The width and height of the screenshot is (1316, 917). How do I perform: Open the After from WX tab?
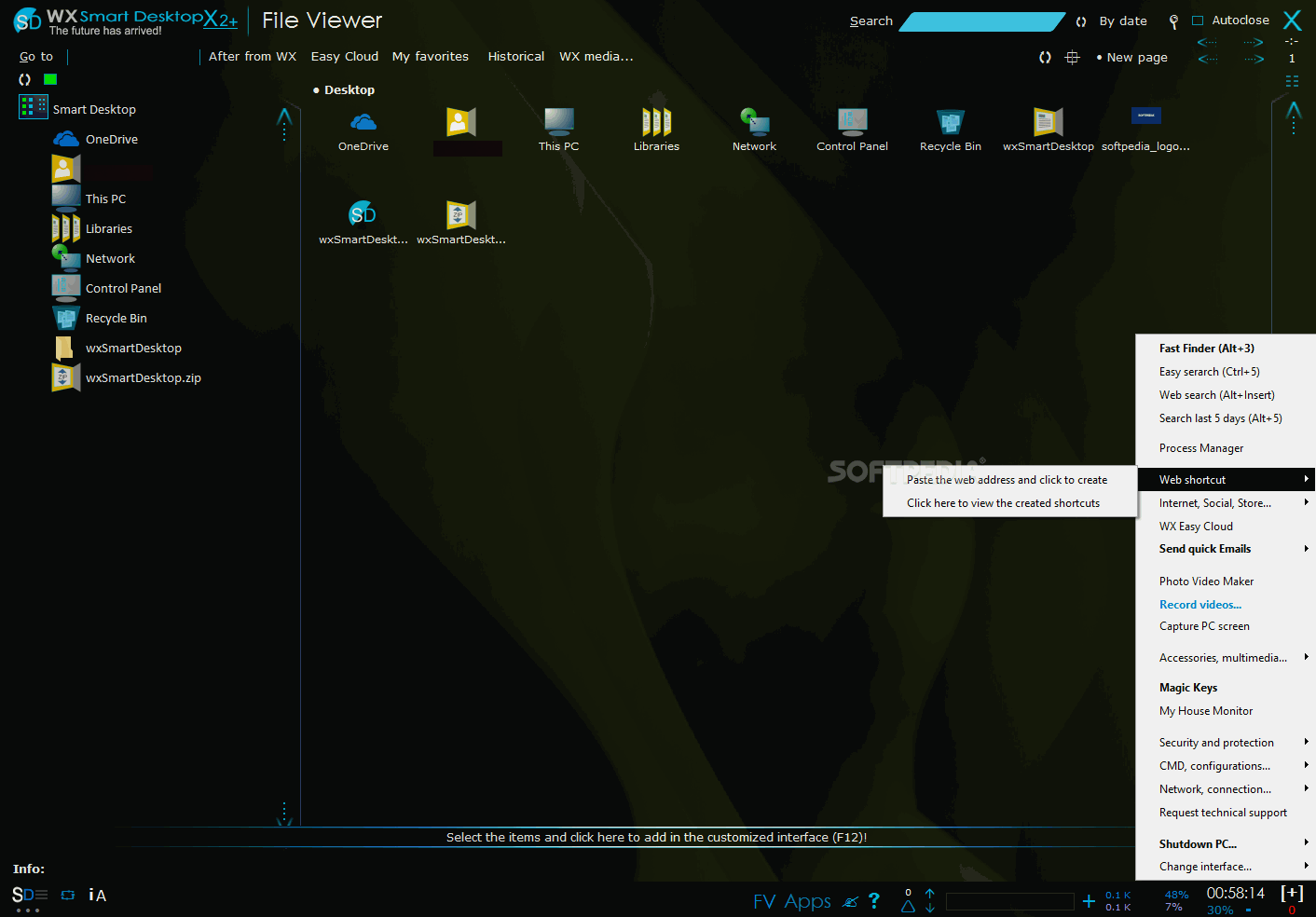(x=253, y=57)
